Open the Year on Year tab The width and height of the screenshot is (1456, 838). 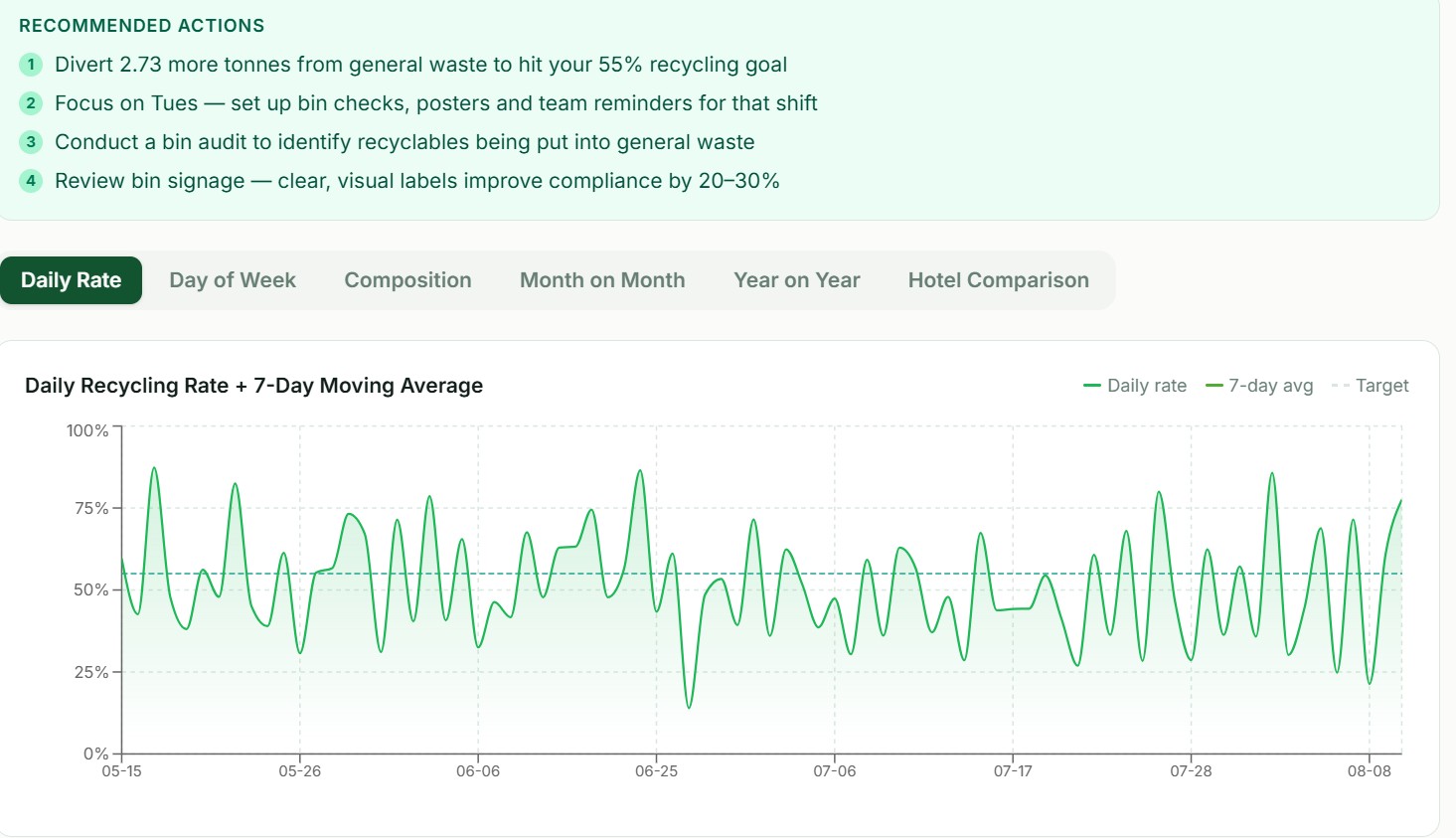[x=797, y=280]
